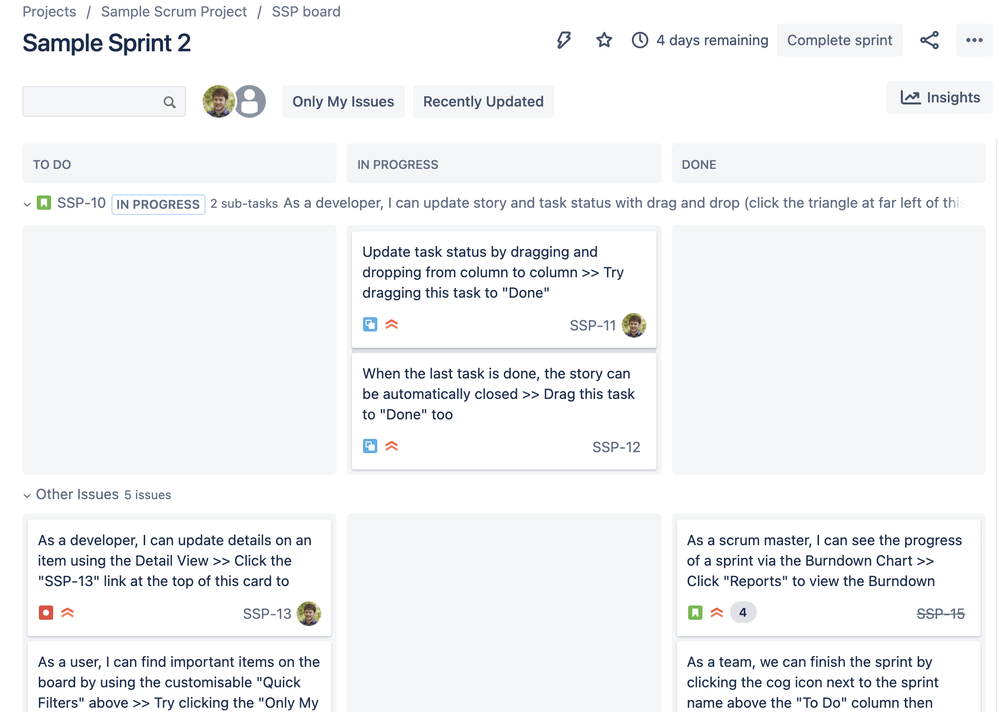Click the IN PROGRESS status lozenge

coord(158,204)
